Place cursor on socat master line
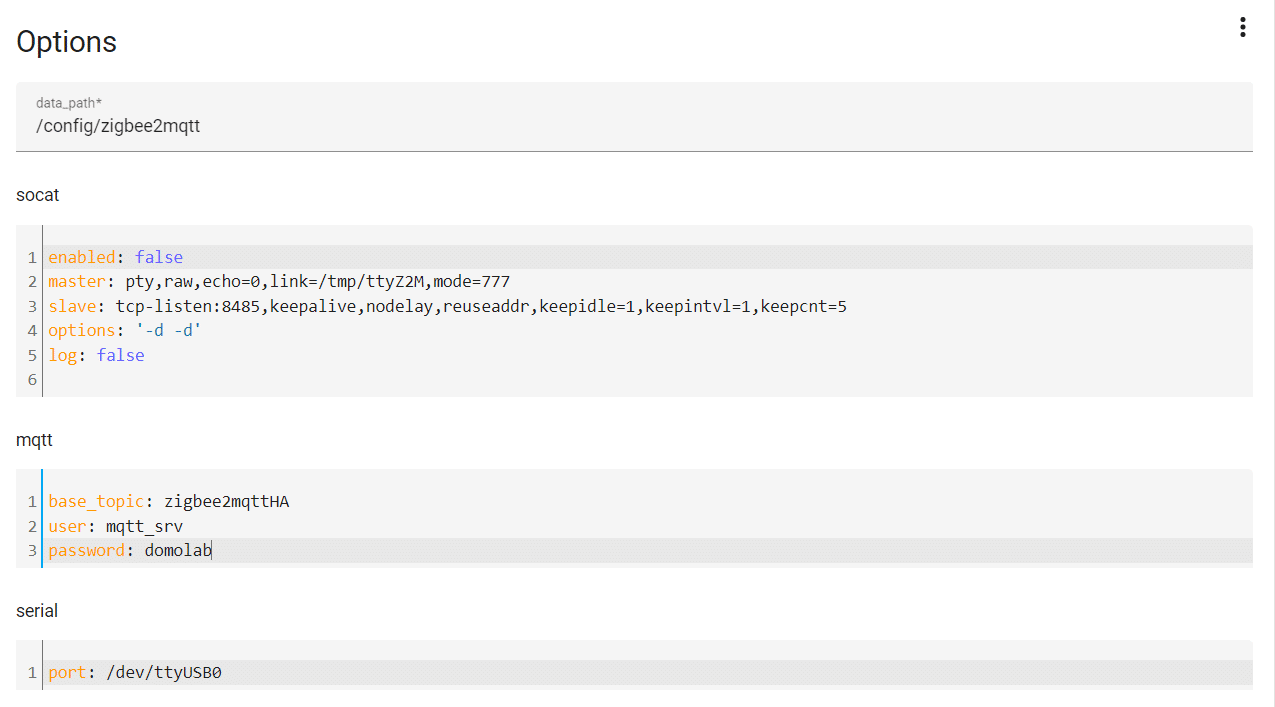The height and width of the screenshot is (707, 1275). pyautogui.click(x=650, y=281)
